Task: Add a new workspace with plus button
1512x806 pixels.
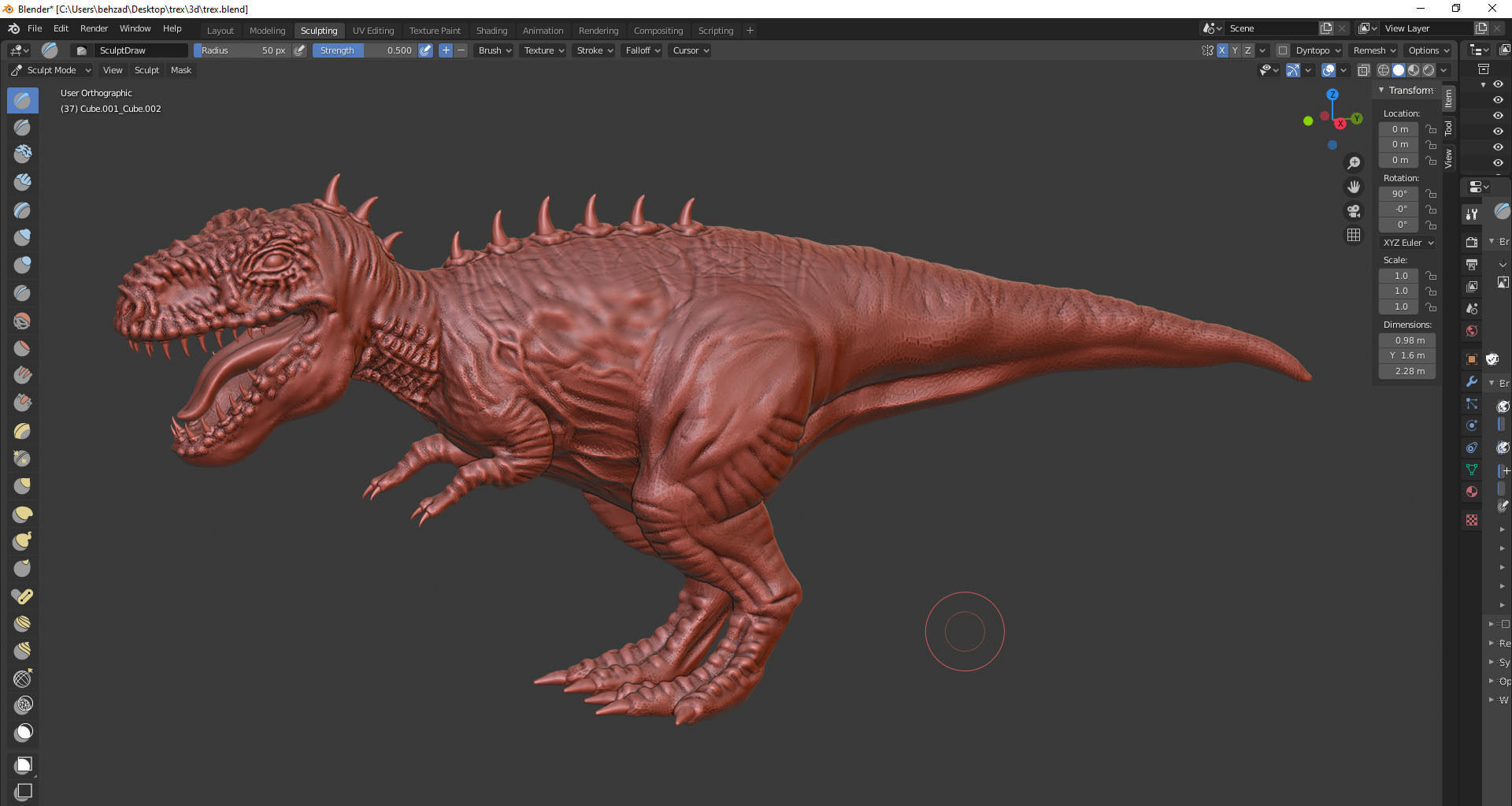Action: click(x=750, y=31)
